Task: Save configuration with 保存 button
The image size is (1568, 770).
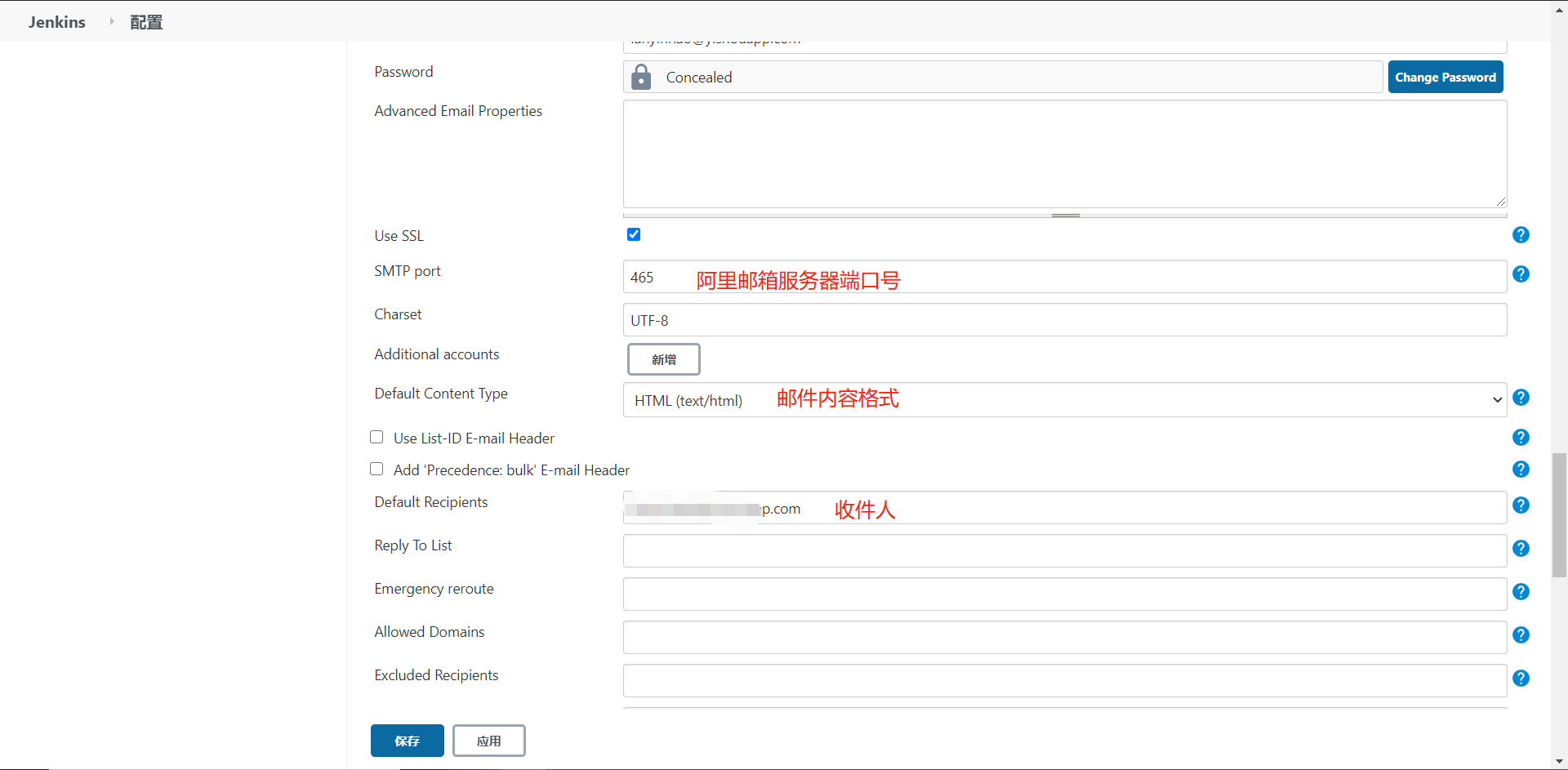Action: 408,741
